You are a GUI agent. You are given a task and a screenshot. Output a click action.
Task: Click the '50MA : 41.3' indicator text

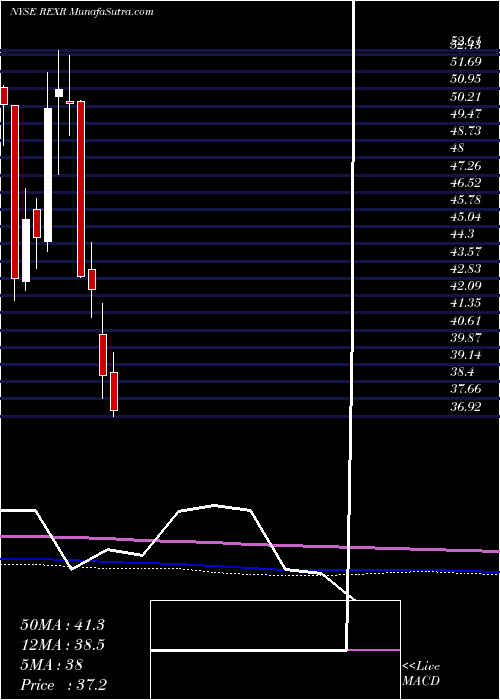pyautogui.click(x=62, y=625)
